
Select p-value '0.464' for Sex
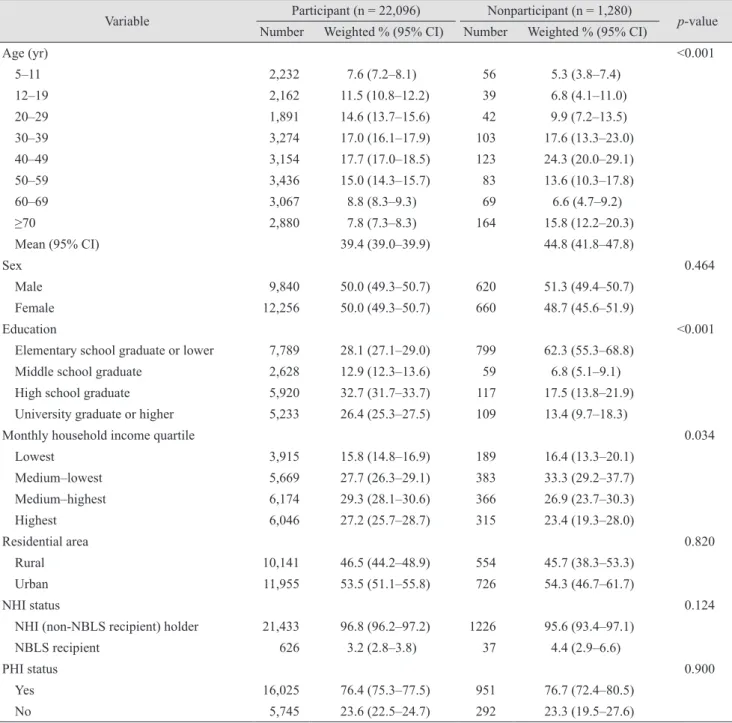pos(699,265)
